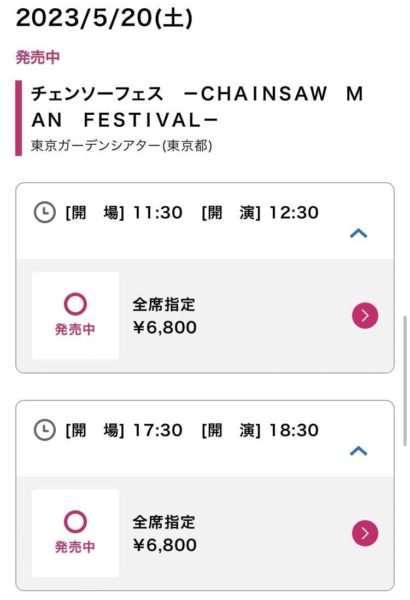The width and height of the screenshot is (410, 600).
Task: Click the 発売中 status box of the first performance
Action: tap(75, 316)
